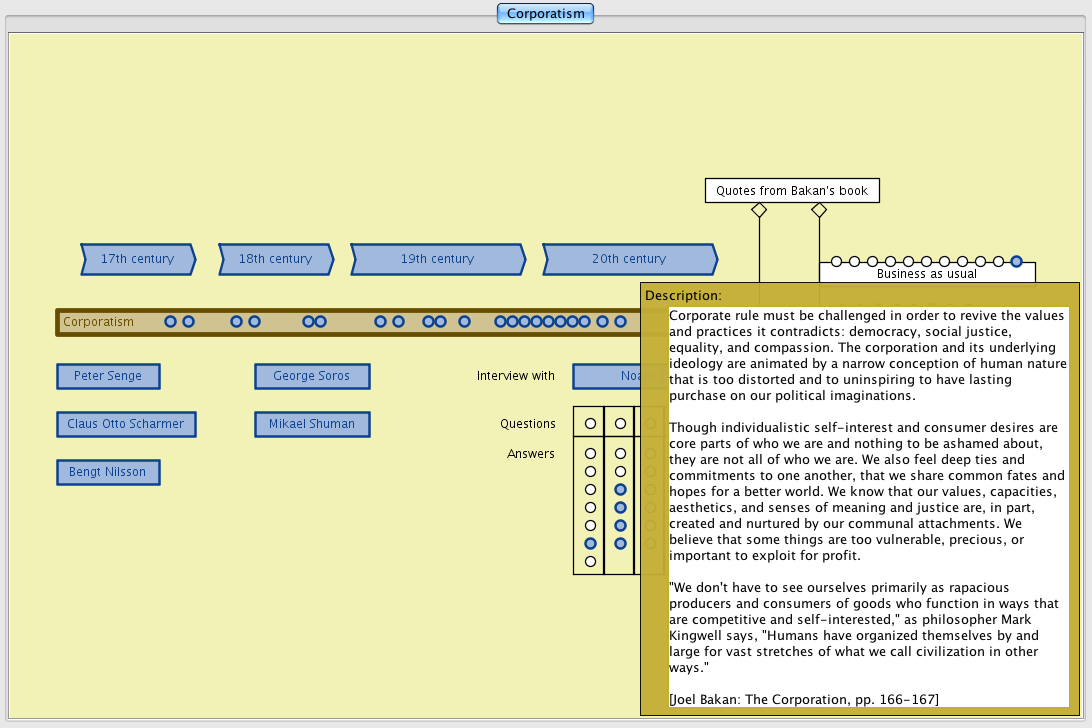Click the filled blue circle above Business as usual
1092x728 pixels.
1016,261
